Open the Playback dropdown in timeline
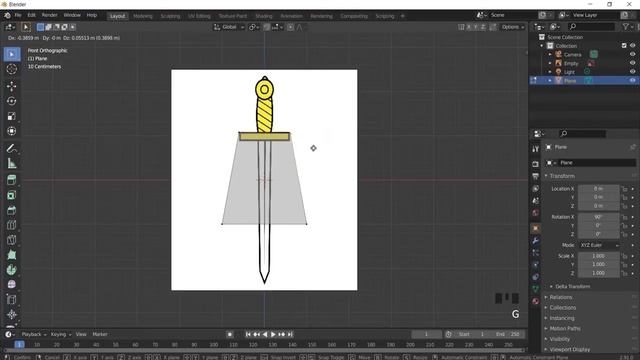This screenshot has height=360, width=640. click(x=33, y=334)
